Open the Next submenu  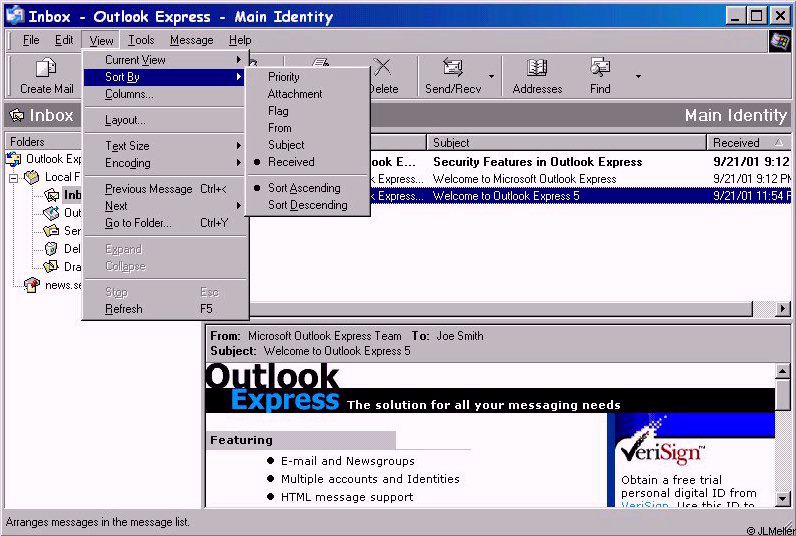pos(165,206)
